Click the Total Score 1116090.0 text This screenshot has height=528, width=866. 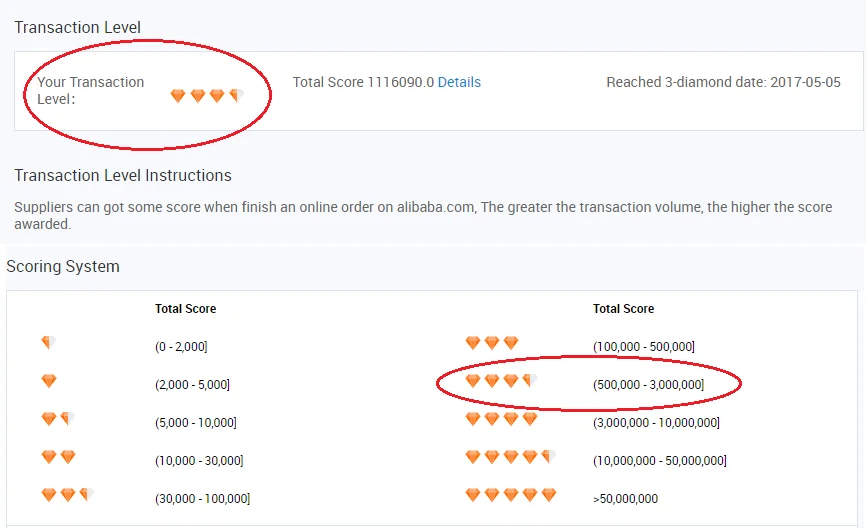click(363, 82)
